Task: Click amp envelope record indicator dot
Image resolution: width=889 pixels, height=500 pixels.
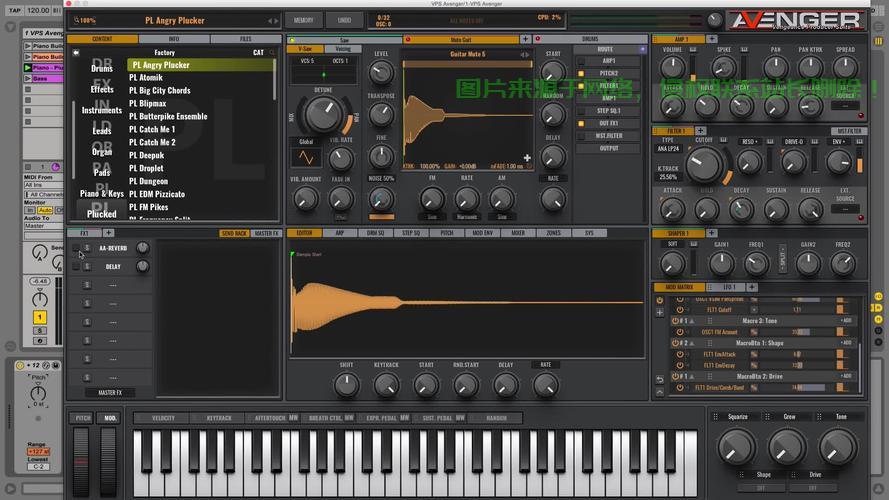Action: click(x=861, y=116)
